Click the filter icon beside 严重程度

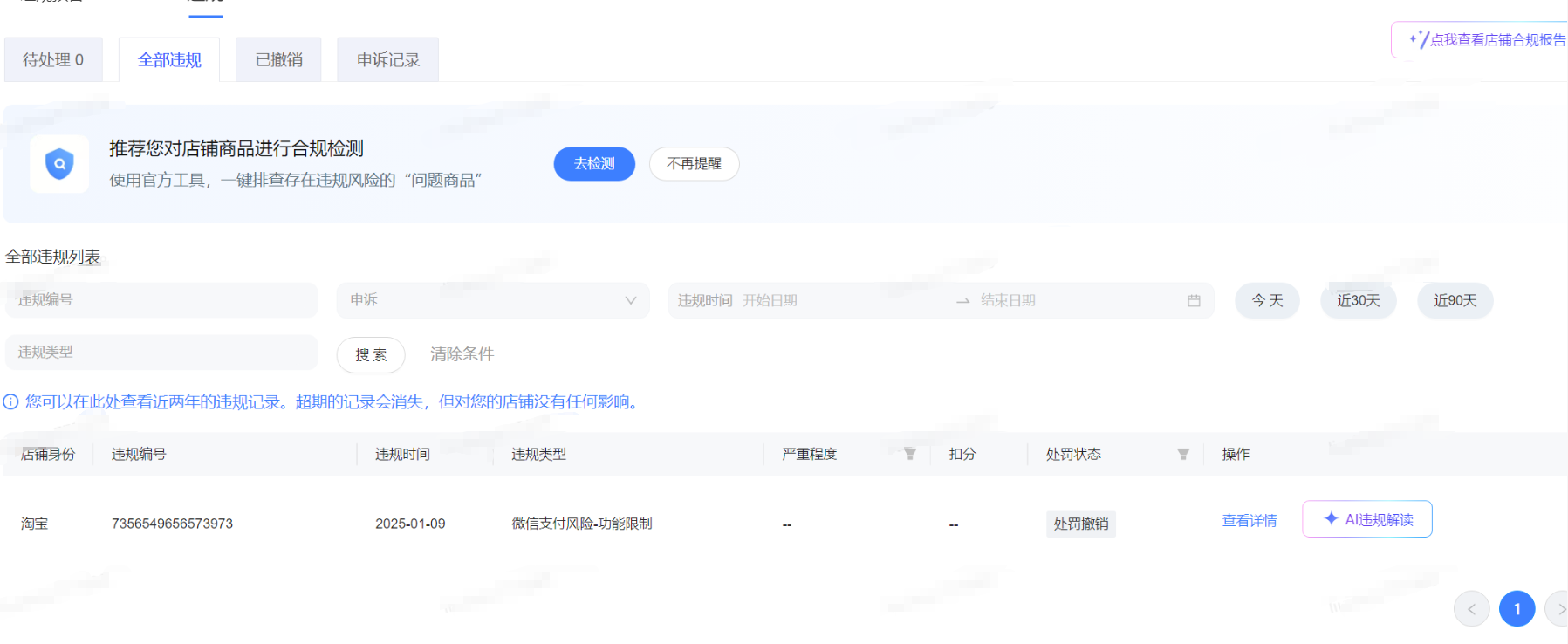coord(910,454)
